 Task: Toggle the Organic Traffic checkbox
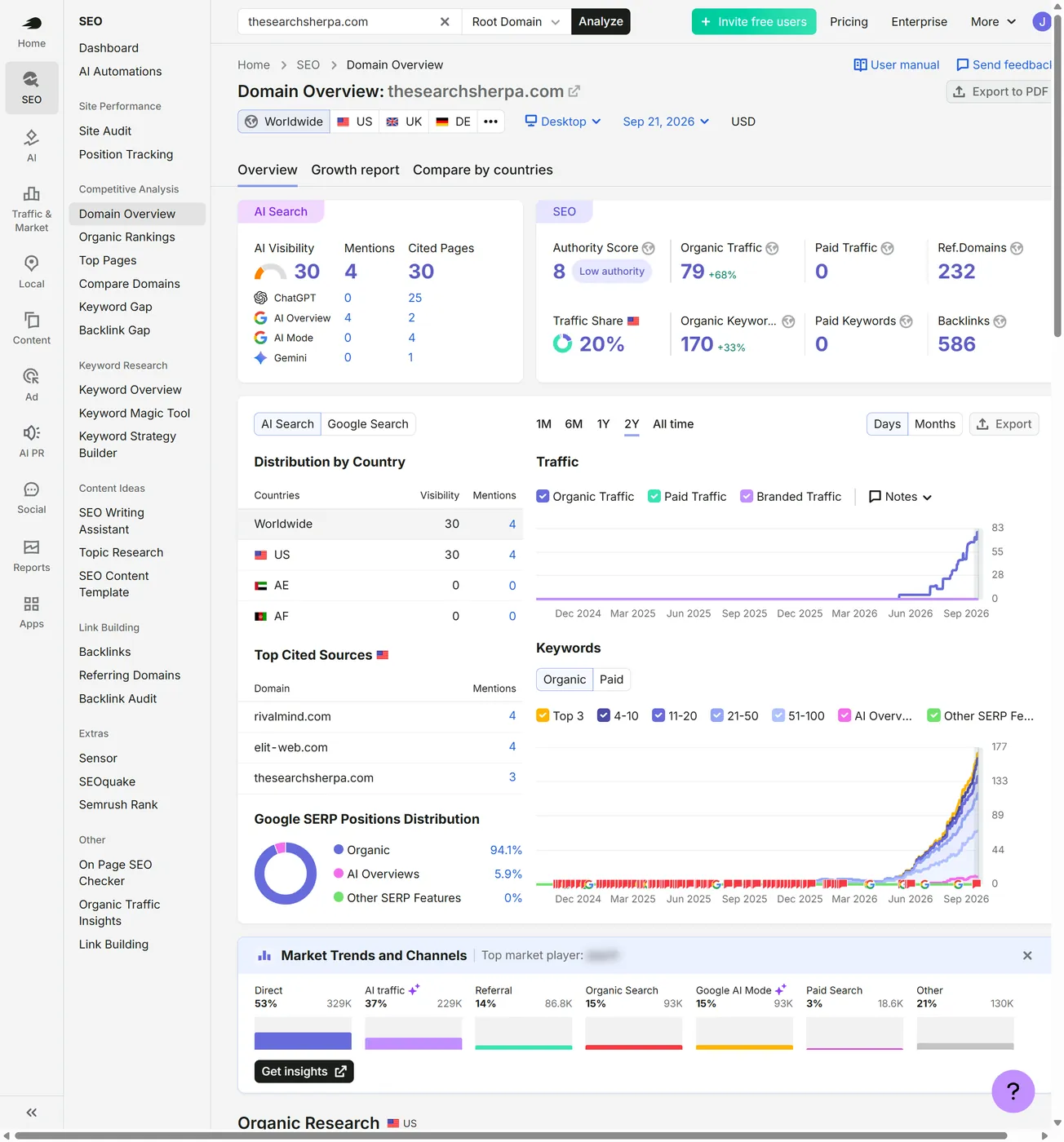click(x=543, y=496)
